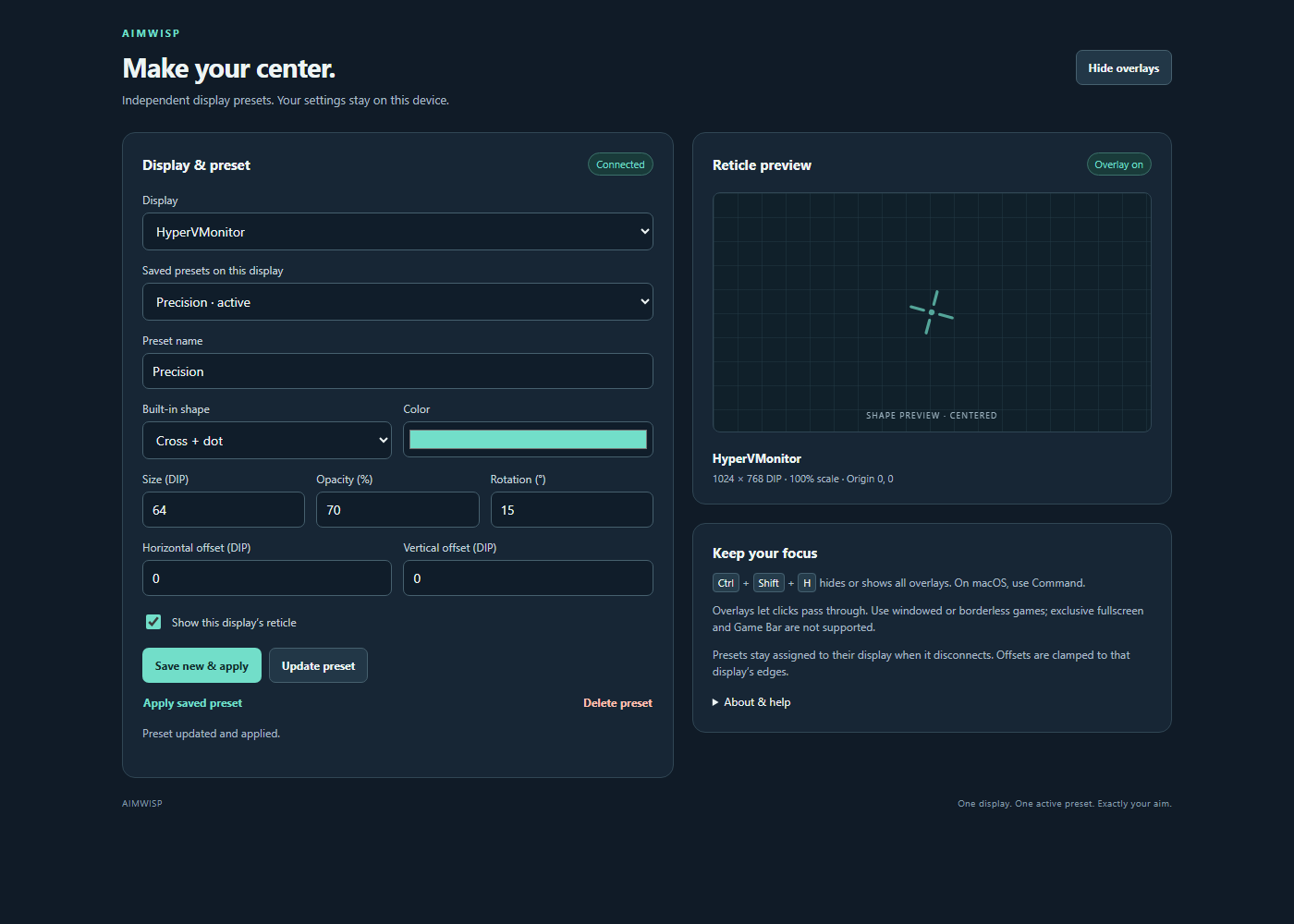Click the Overlay on status badge
The image size is (1294, 924).
tap(1118, 164)
